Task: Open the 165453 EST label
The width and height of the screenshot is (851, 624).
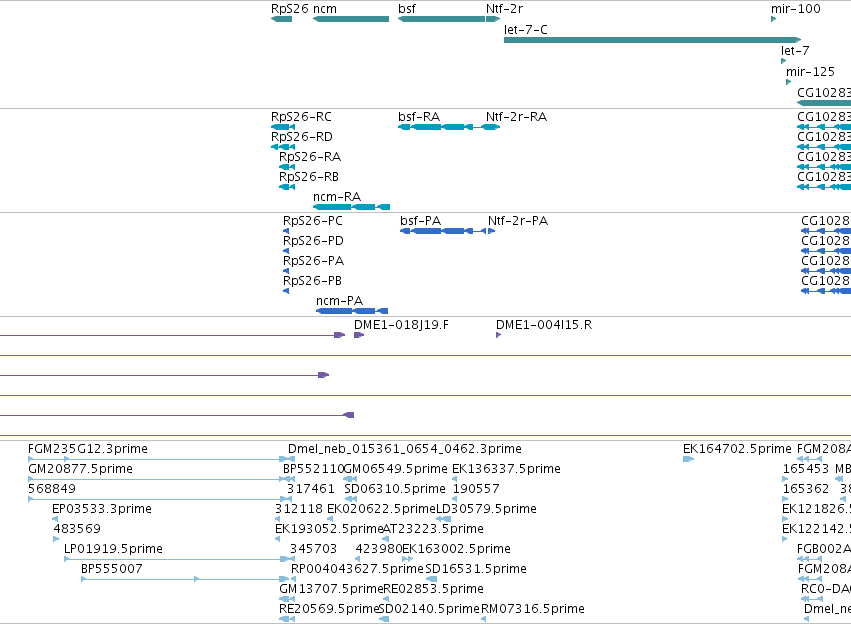Action: [x=806, y=469]
